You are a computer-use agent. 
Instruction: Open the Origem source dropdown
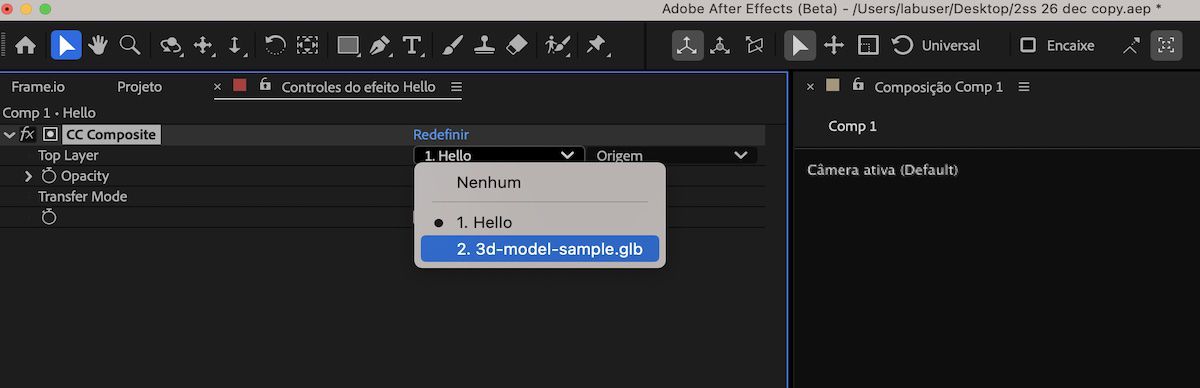pos(672,155)
